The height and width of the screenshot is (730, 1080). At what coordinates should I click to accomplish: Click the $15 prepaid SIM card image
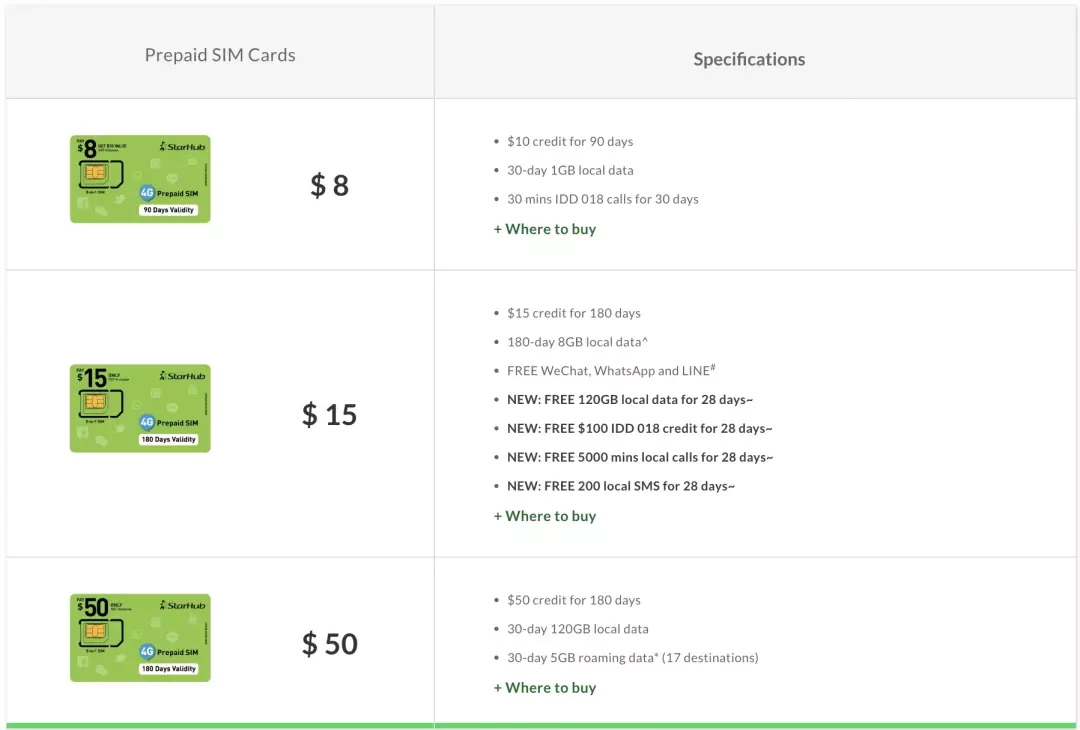tap(140, 408)
